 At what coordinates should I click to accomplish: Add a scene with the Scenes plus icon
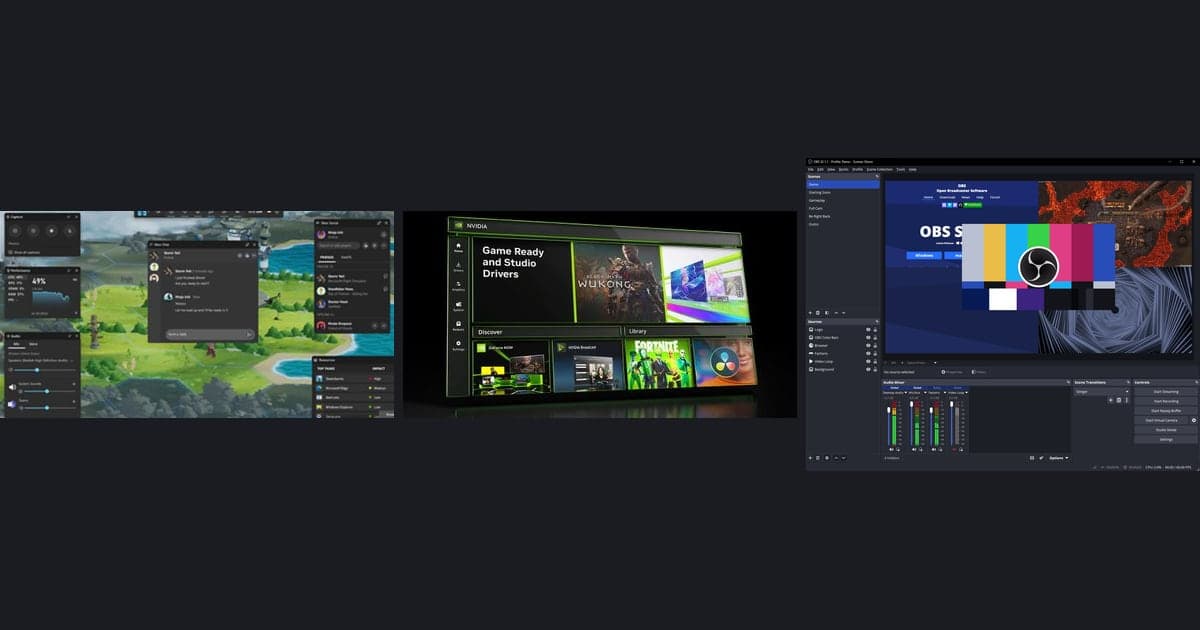tap(810, 313)
